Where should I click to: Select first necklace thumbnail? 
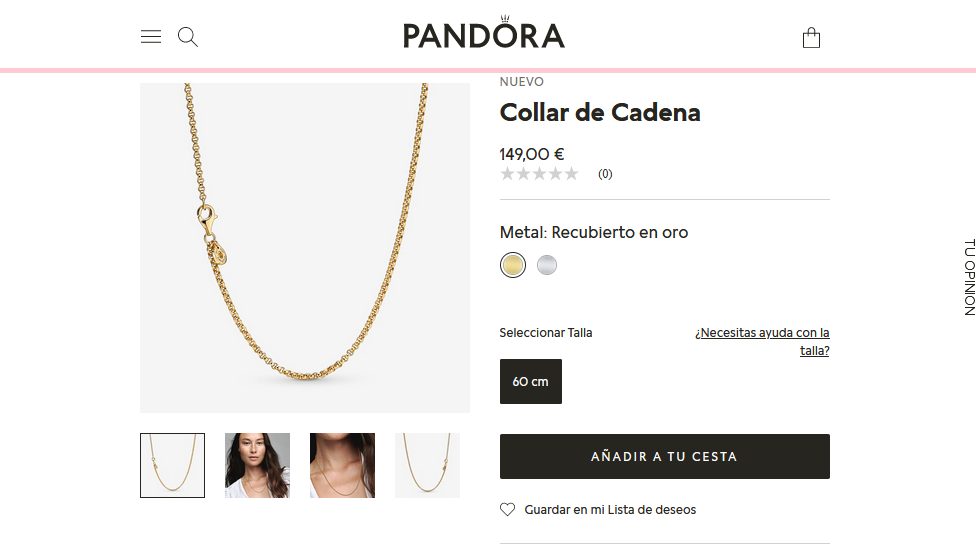pyautogui.click(x=172, y=465)
